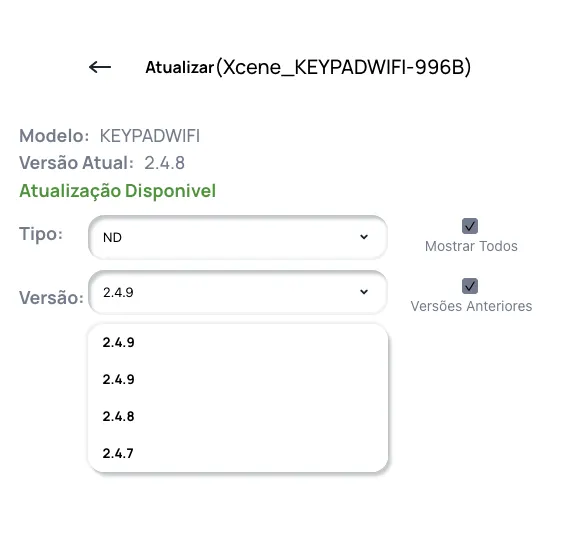576x536 pixels.
Task: Uncheck the Mostrar Todos checkbox
Action: 470,226
